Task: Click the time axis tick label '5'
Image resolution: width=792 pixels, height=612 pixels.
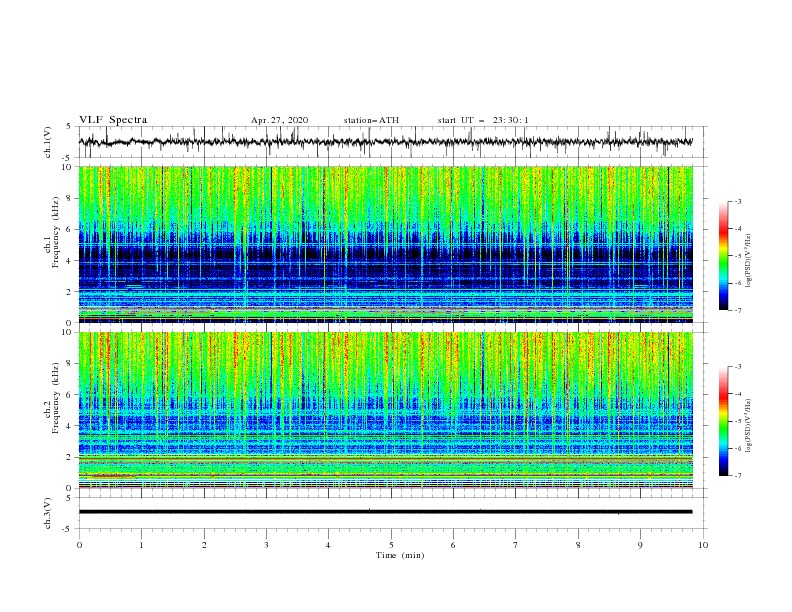Action: click(391, 545)
